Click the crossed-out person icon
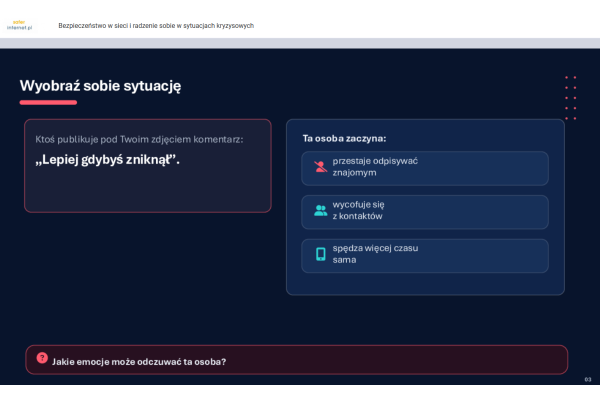The image size is (600, 400). pyautogui.click(x=320, y=167)
